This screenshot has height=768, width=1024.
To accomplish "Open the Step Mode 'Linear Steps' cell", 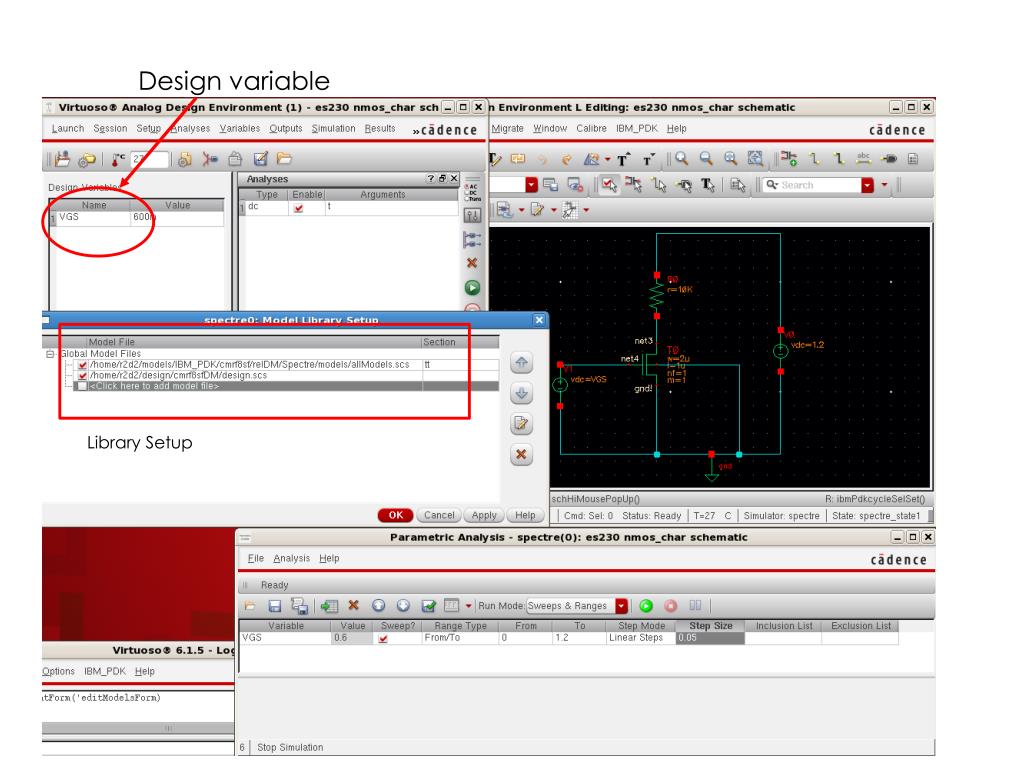I will coord(641,638).
